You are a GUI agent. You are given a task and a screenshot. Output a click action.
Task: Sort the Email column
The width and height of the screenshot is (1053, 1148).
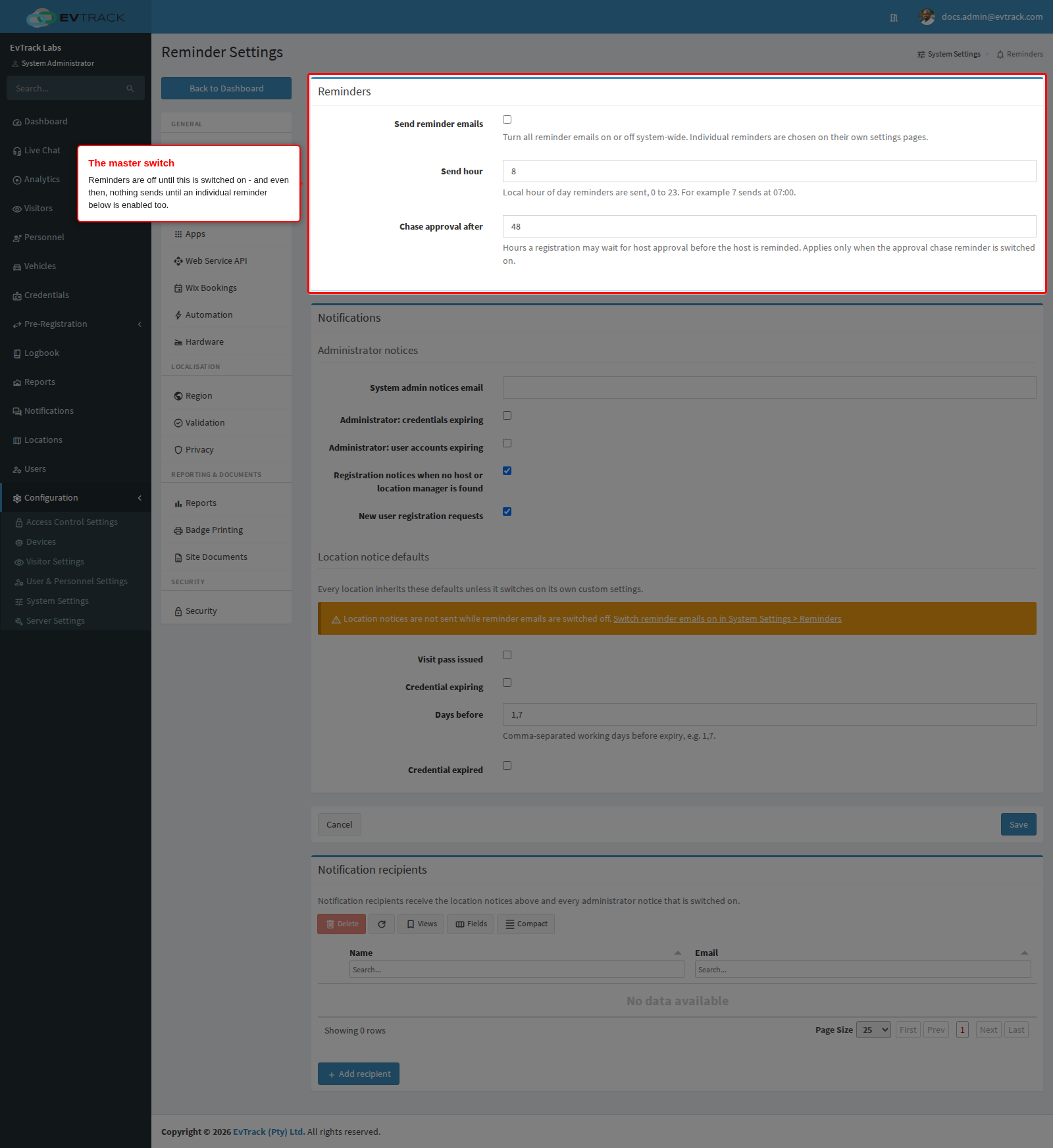[x=1024, y=953]
